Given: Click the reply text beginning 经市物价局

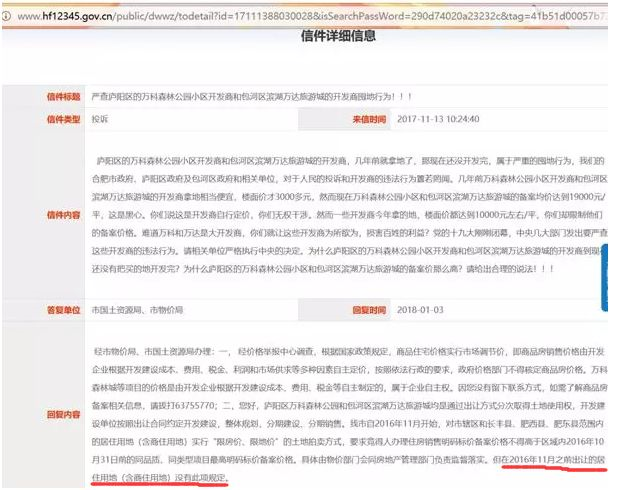Looking at the screenshot, I should click(349, 352).
